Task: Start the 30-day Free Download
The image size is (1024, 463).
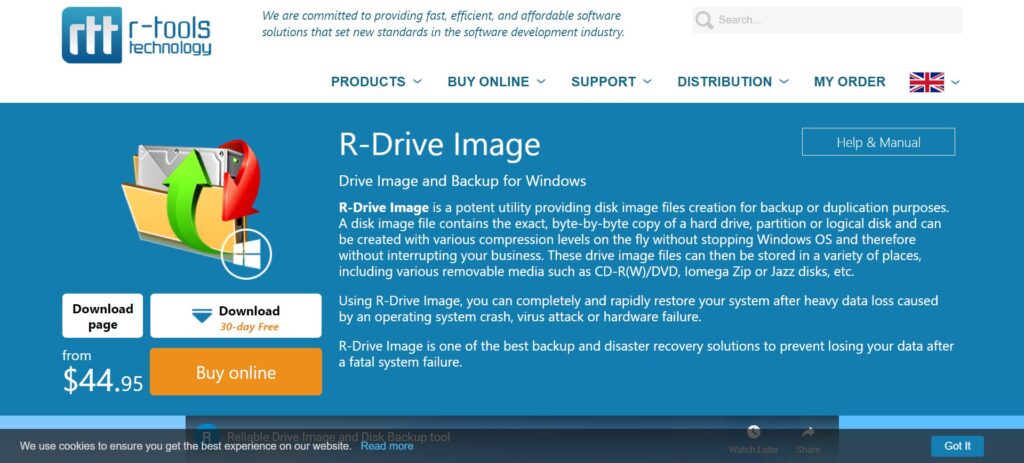Action: coord(236,316)
